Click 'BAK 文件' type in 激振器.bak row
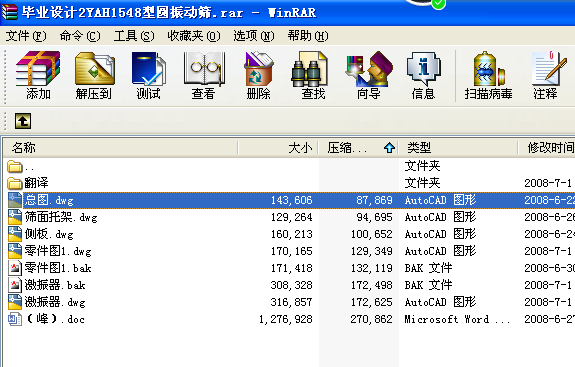The image size is (575, 367). tap(428, 285)
